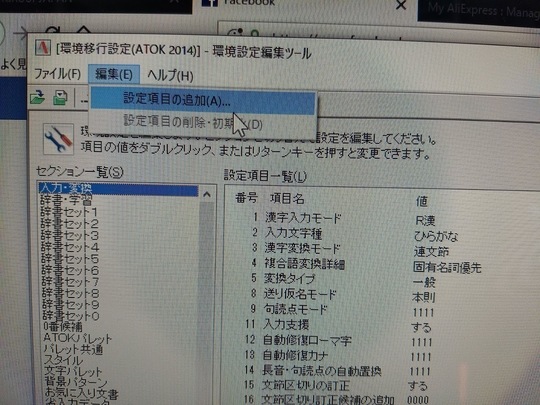Open the ヘルプ(H) menu
540x405 pixels.
[x=170, y=75]
